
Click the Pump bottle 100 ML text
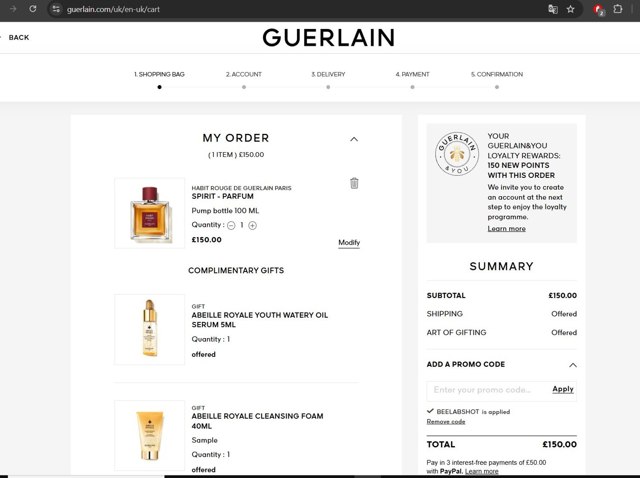point(225,211)
